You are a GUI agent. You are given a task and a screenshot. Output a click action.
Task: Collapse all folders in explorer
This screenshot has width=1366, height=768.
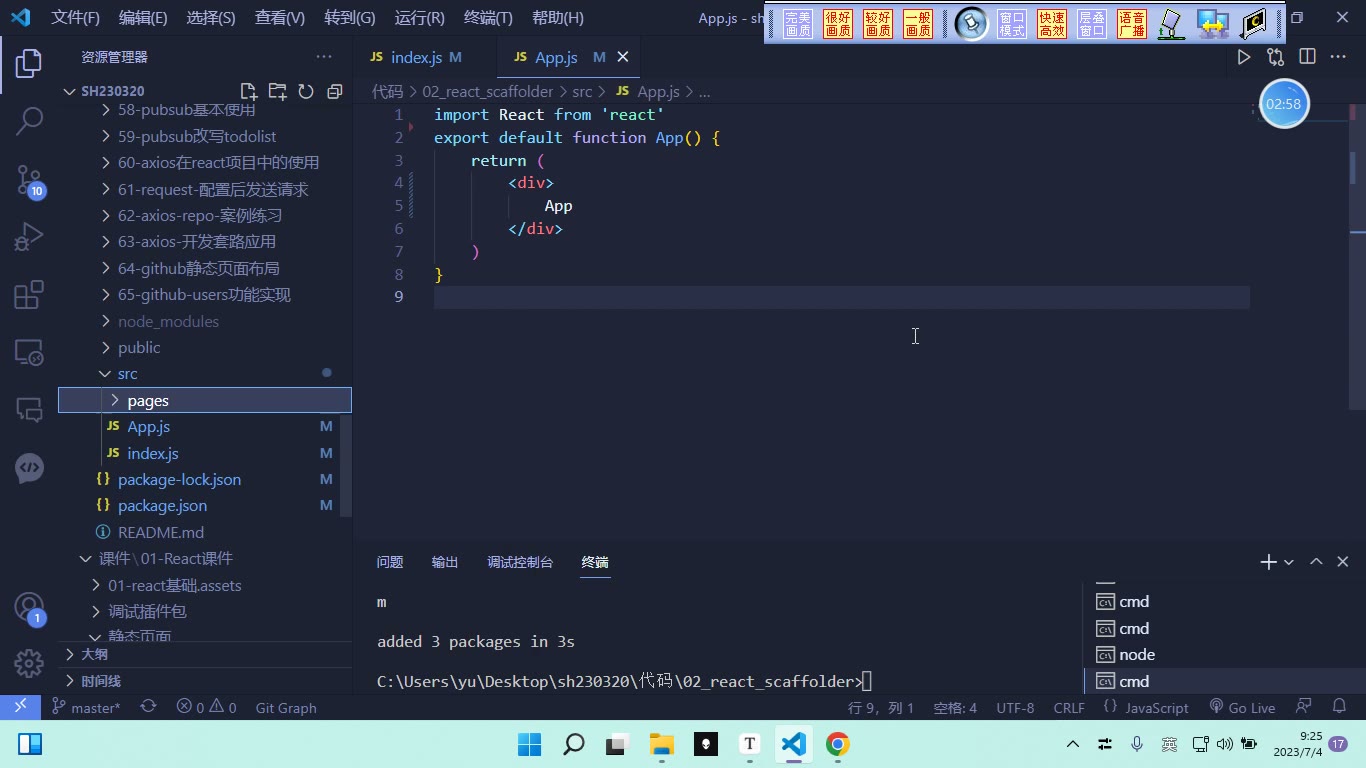pyautogui.click(x=335, y=91)
